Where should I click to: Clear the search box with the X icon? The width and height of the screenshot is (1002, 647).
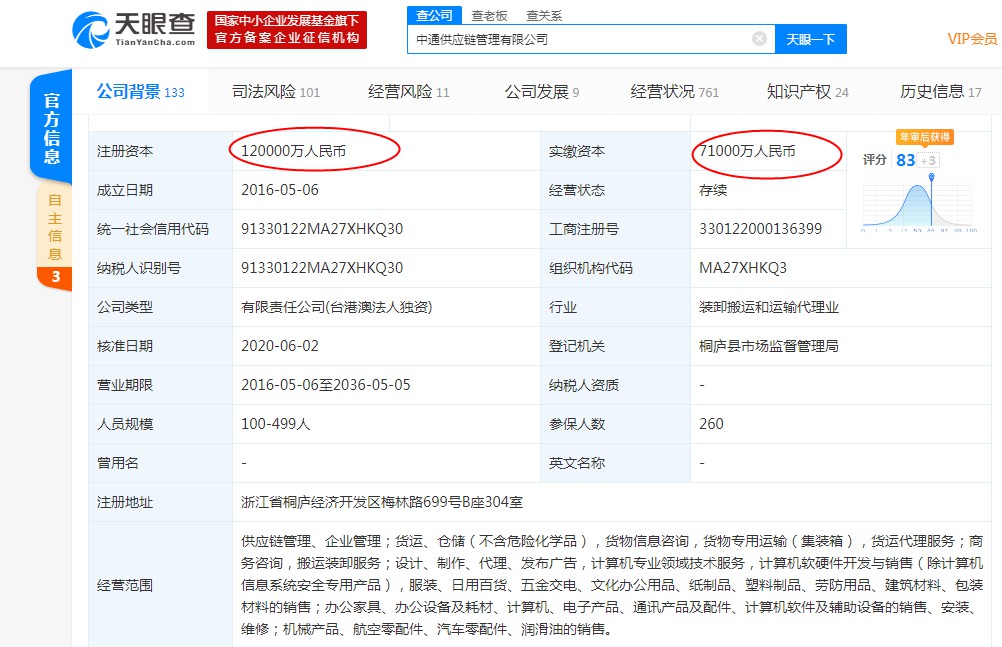point(759,39)
